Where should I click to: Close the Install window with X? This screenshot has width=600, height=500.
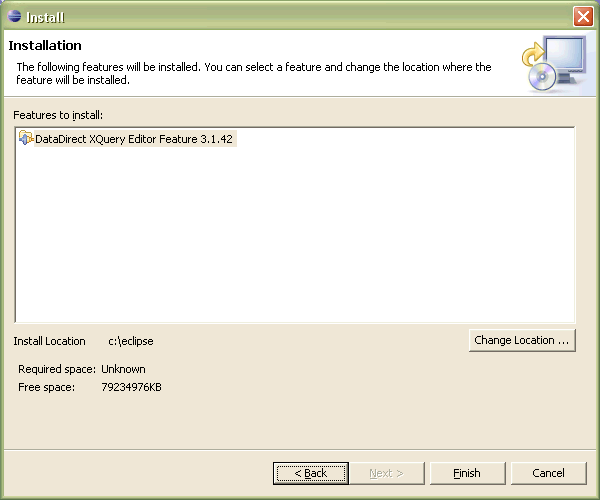tap(583, 16)
